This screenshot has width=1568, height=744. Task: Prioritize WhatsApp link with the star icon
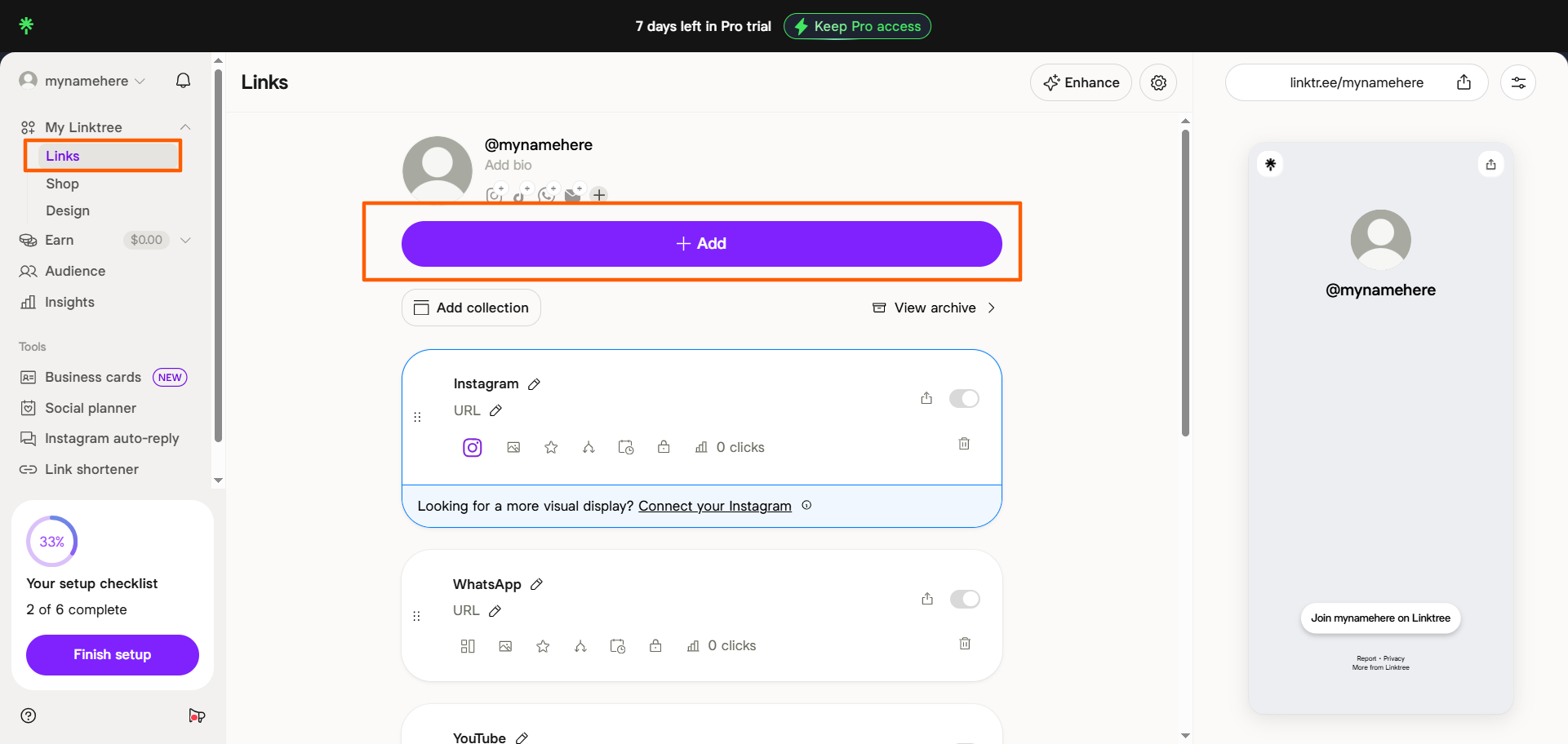543,646
